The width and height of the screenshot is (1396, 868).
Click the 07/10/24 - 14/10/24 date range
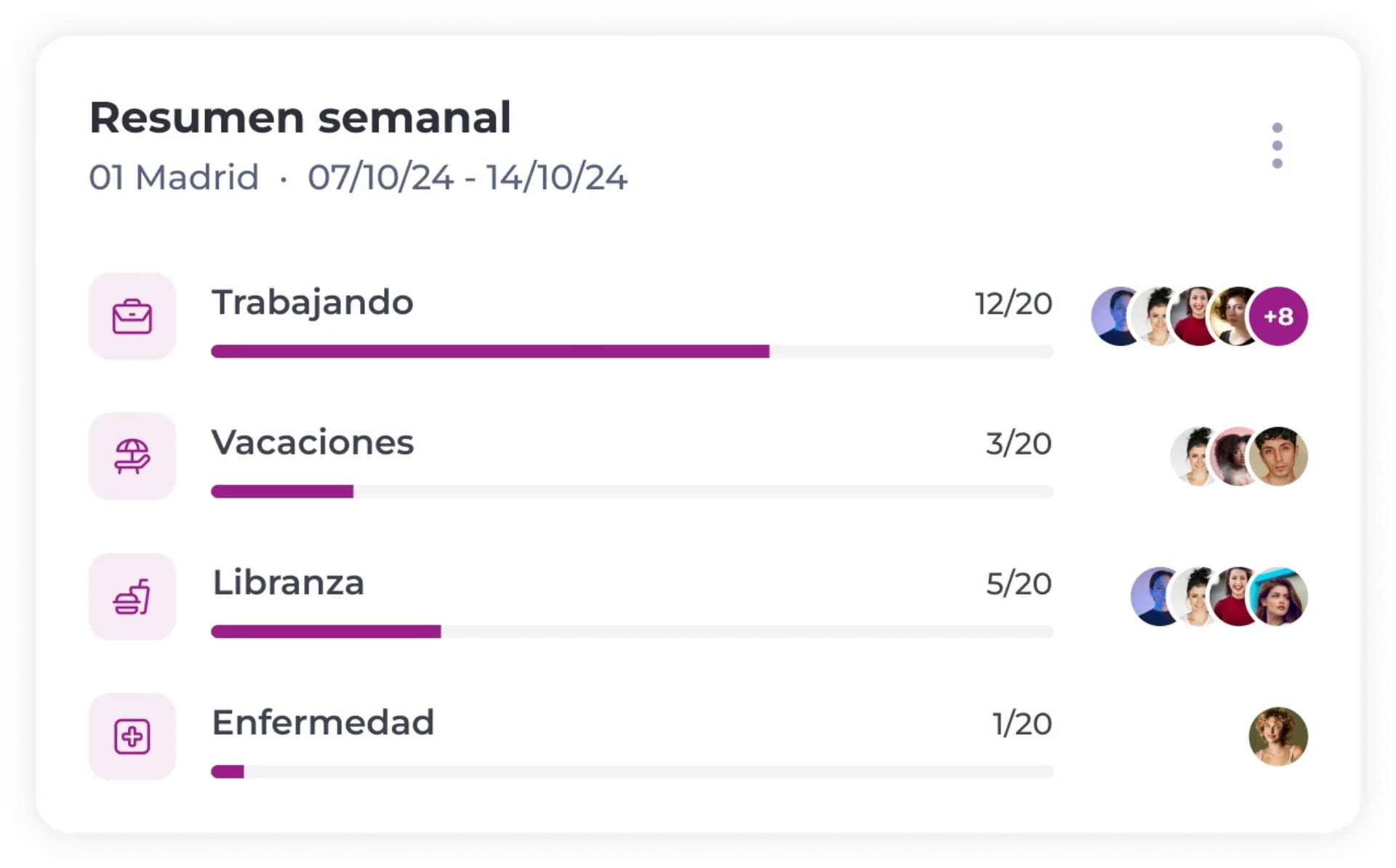pyautogui.click(x=468, y=177)
